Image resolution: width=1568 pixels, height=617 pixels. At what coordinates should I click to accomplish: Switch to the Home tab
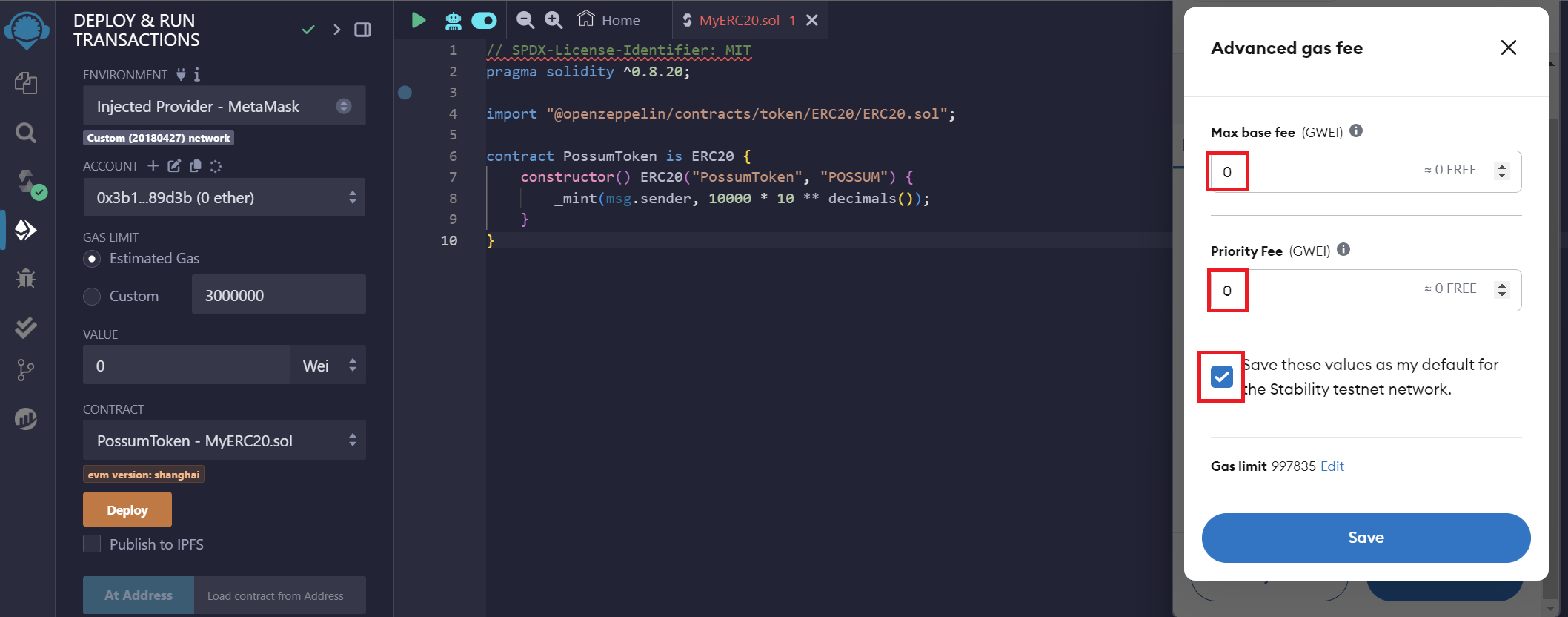(x=609, y=20)
